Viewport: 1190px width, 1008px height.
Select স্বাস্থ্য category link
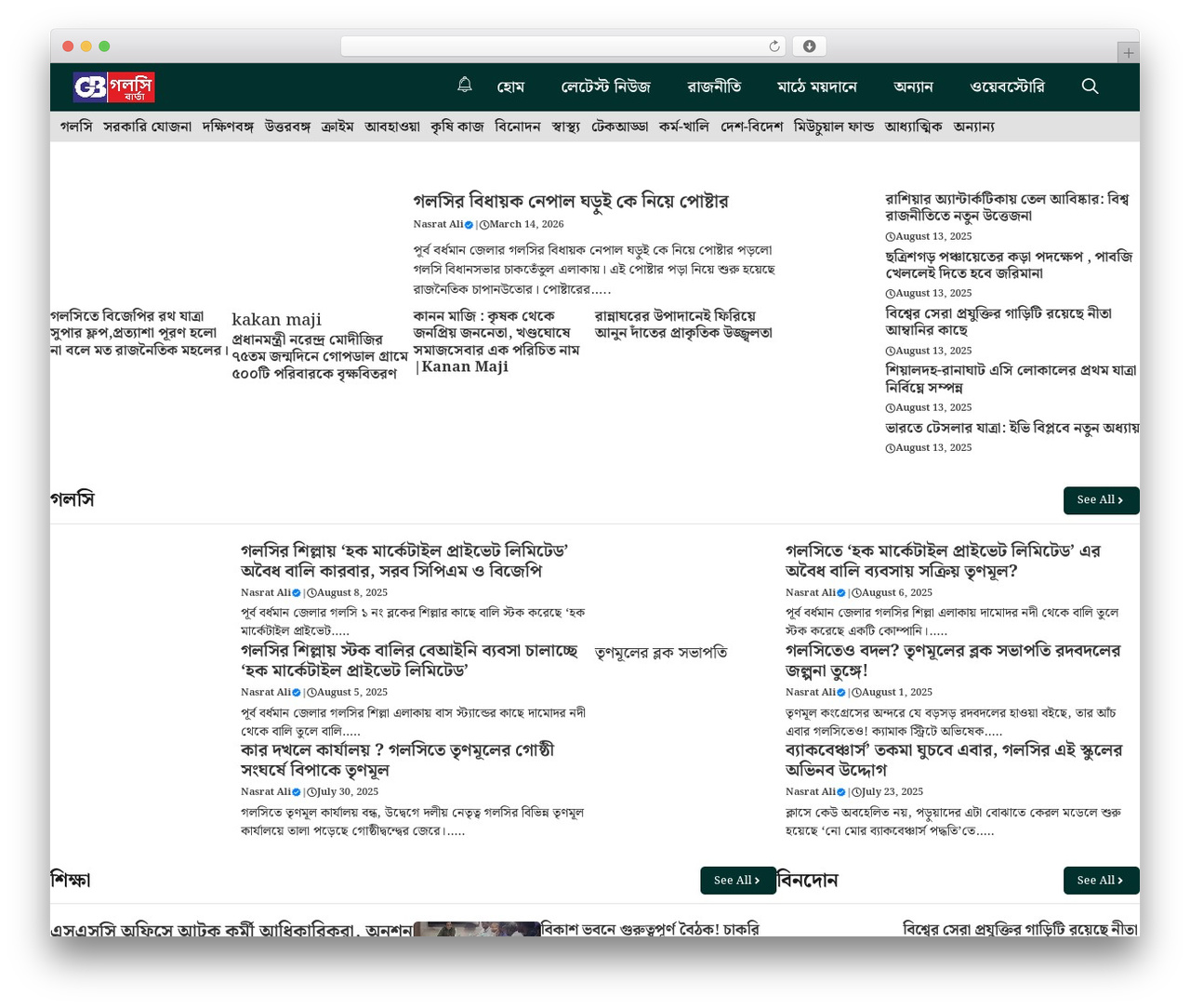(x=566, y=126)
